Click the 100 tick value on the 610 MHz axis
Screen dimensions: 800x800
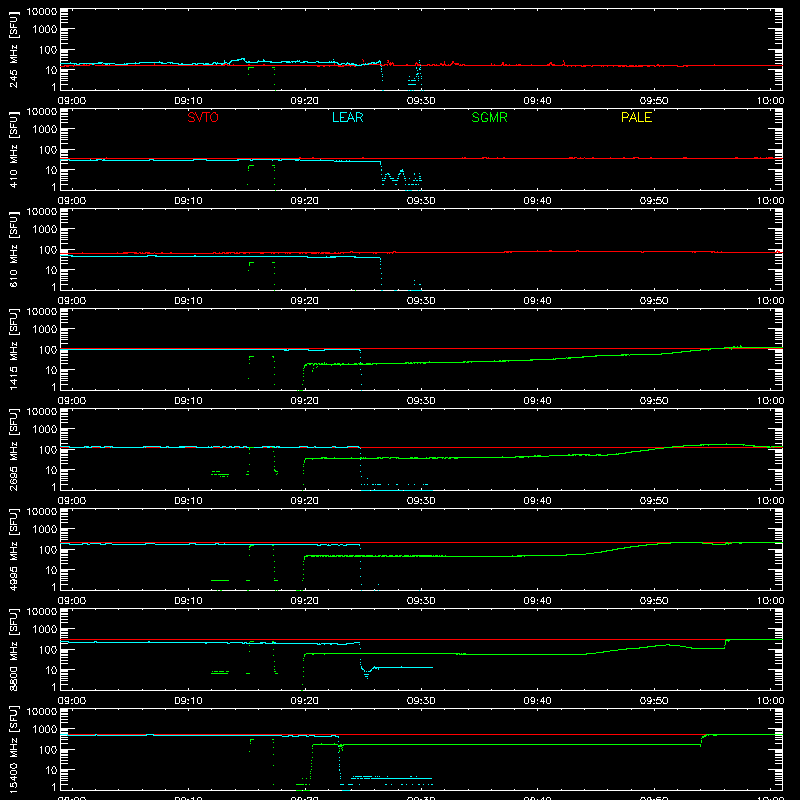[48, 249]
